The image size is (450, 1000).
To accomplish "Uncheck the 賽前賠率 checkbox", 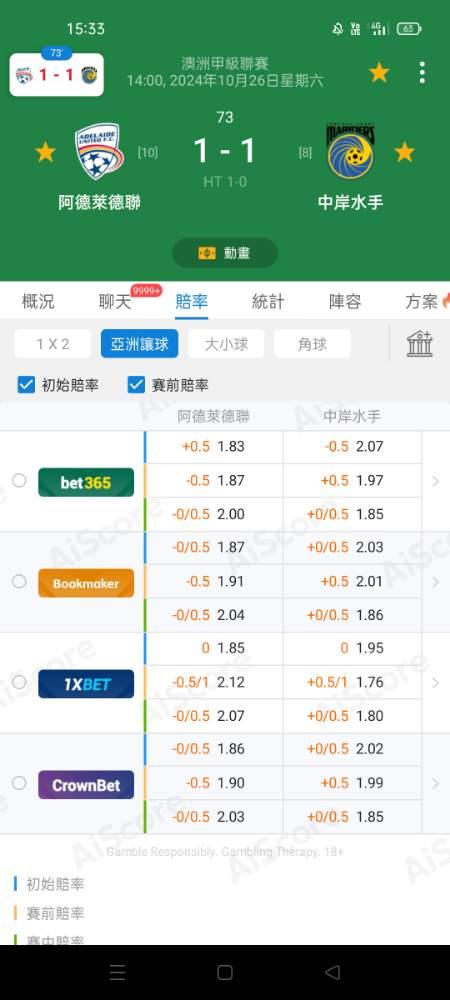I will [136, 385].
